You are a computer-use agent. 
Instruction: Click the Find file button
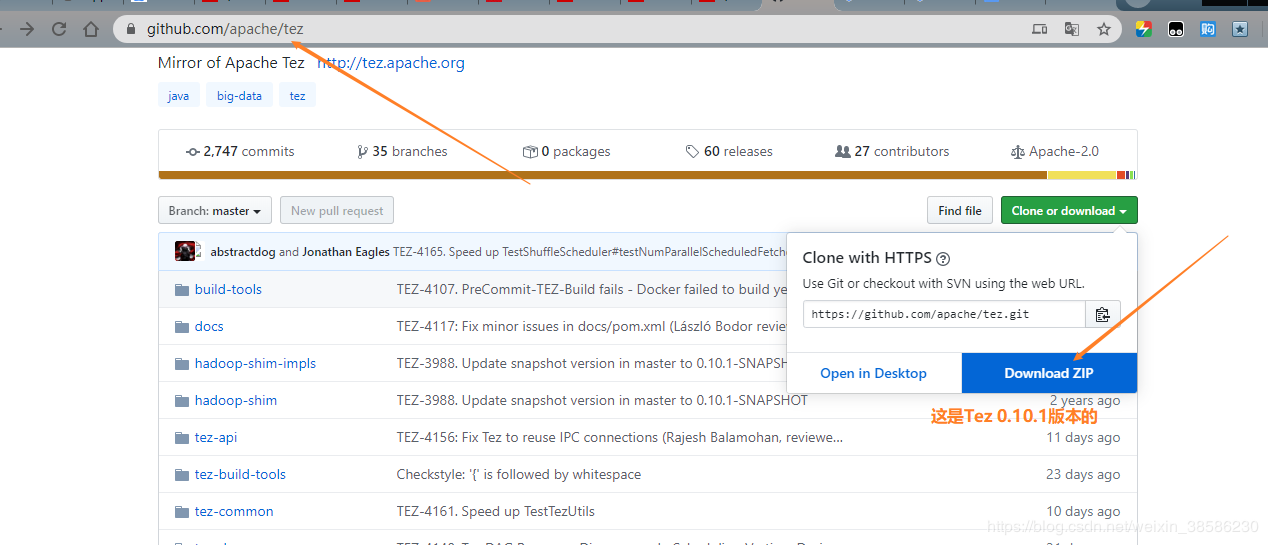pos(960,211)
